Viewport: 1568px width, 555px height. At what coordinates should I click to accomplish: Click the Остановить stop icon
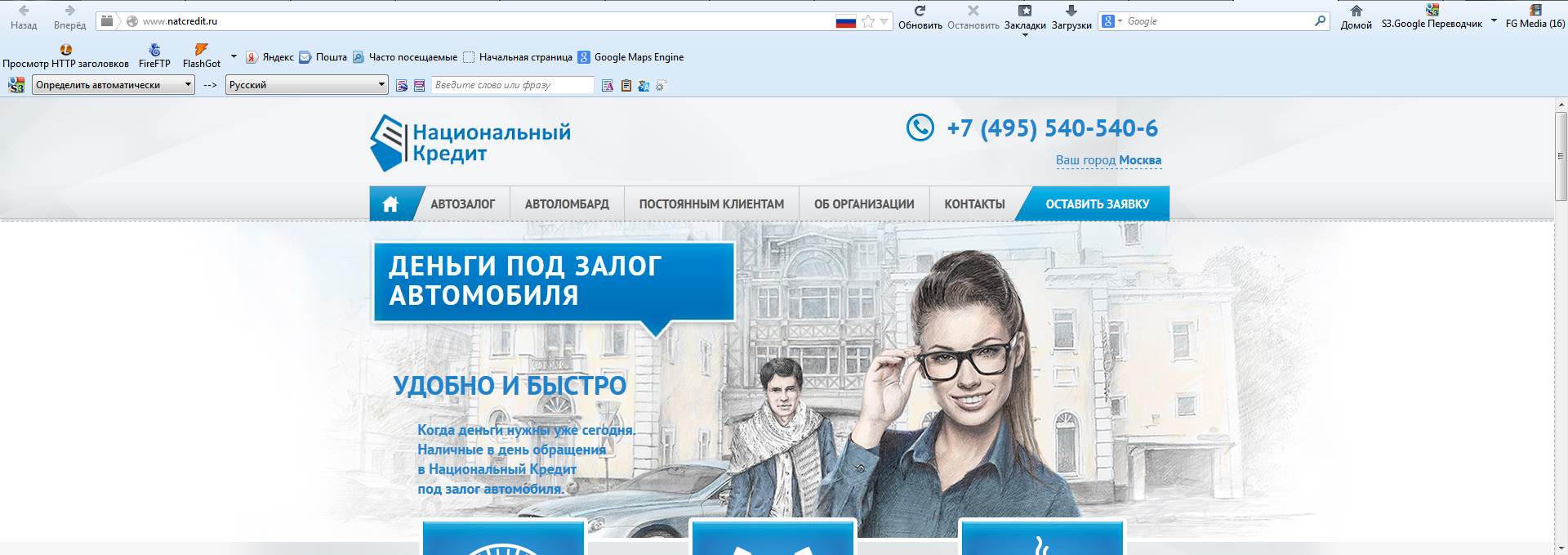pos(973,17)
